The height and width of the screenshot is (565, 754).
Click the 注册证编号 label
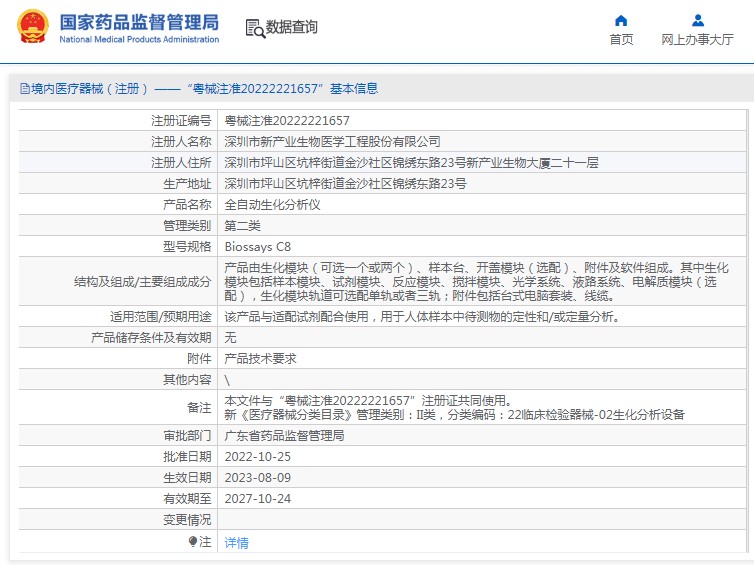pyautogui.click(x=181, y=121)
